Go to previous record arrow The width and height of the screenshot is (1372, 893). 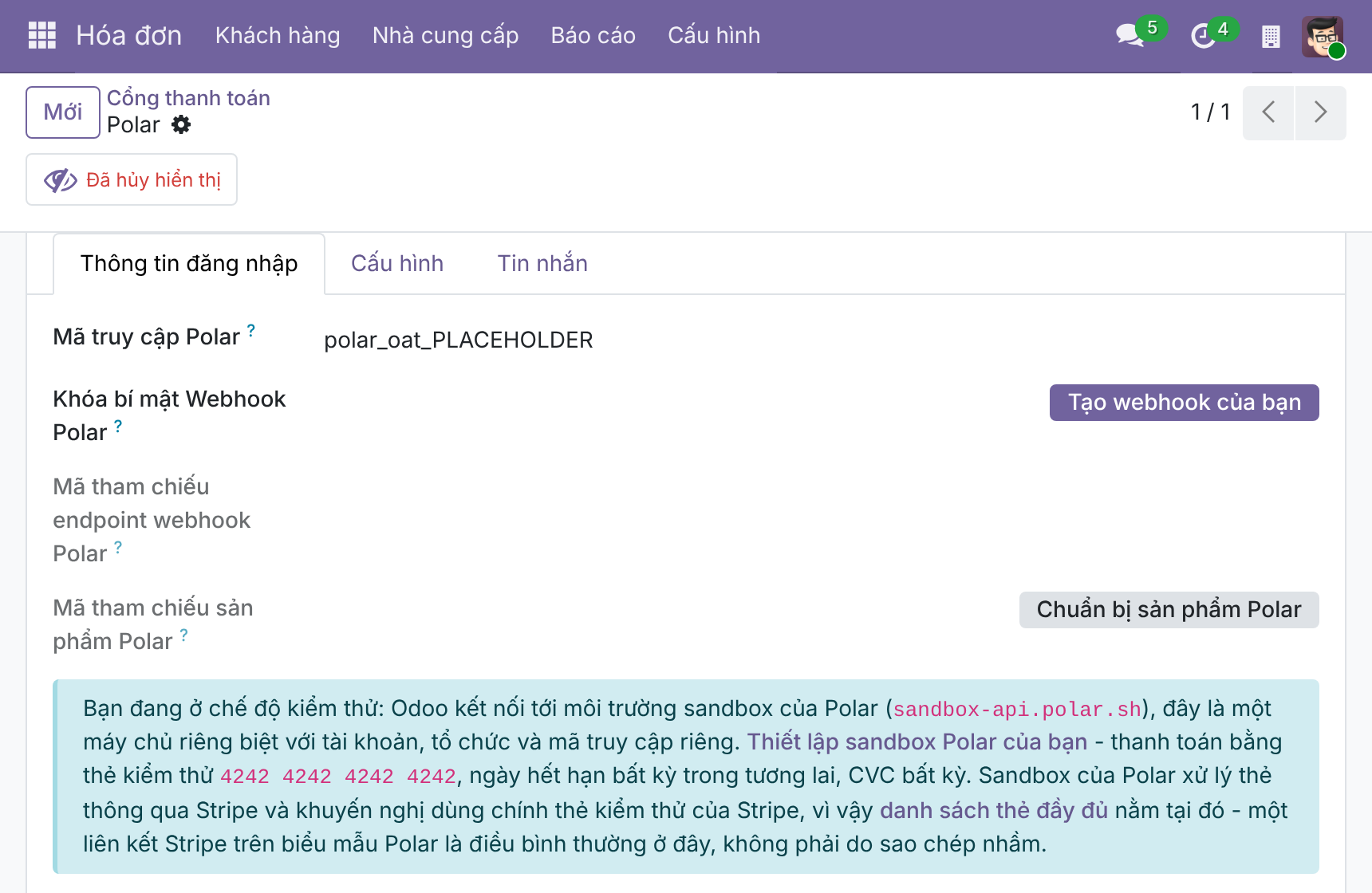coord(1268,112)
